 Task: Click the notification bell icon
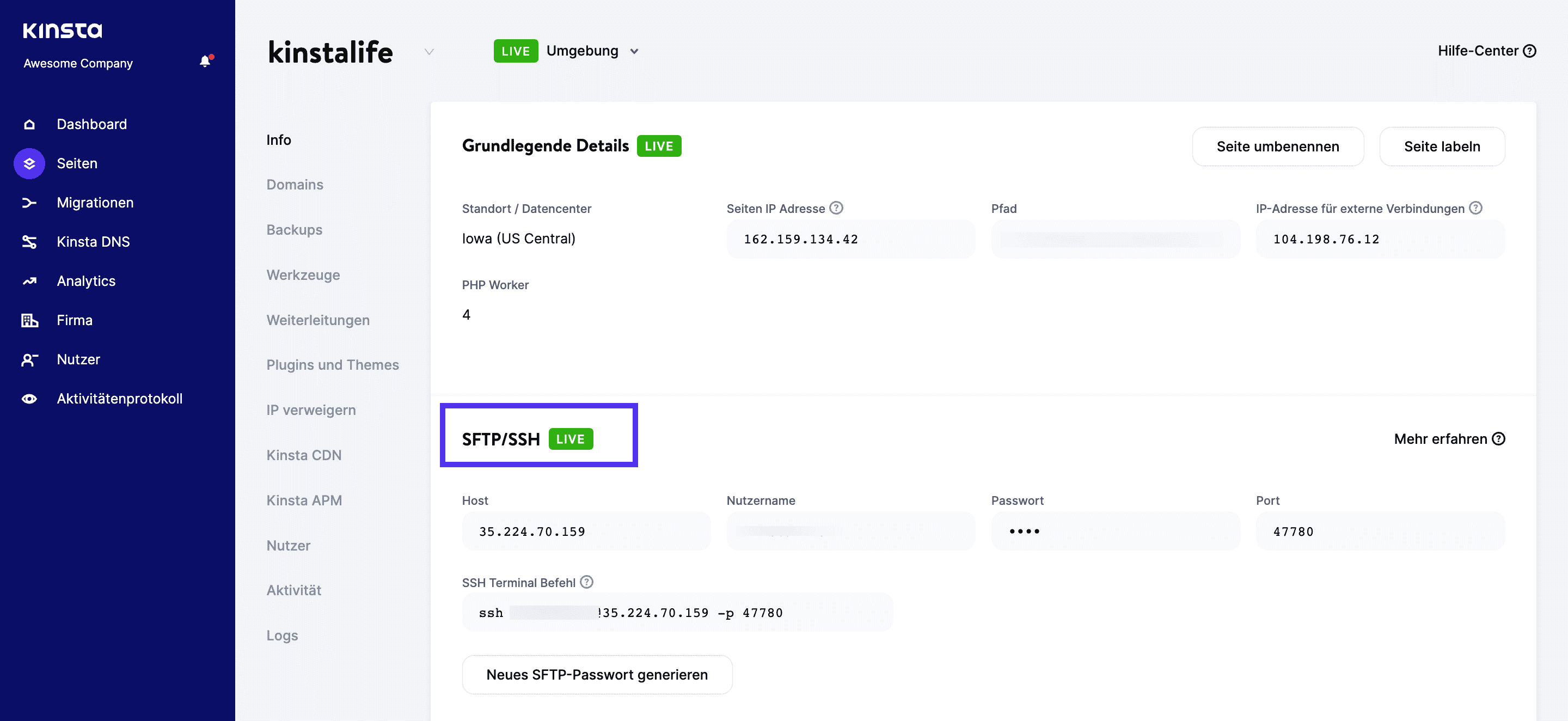[x=205, y=61]
